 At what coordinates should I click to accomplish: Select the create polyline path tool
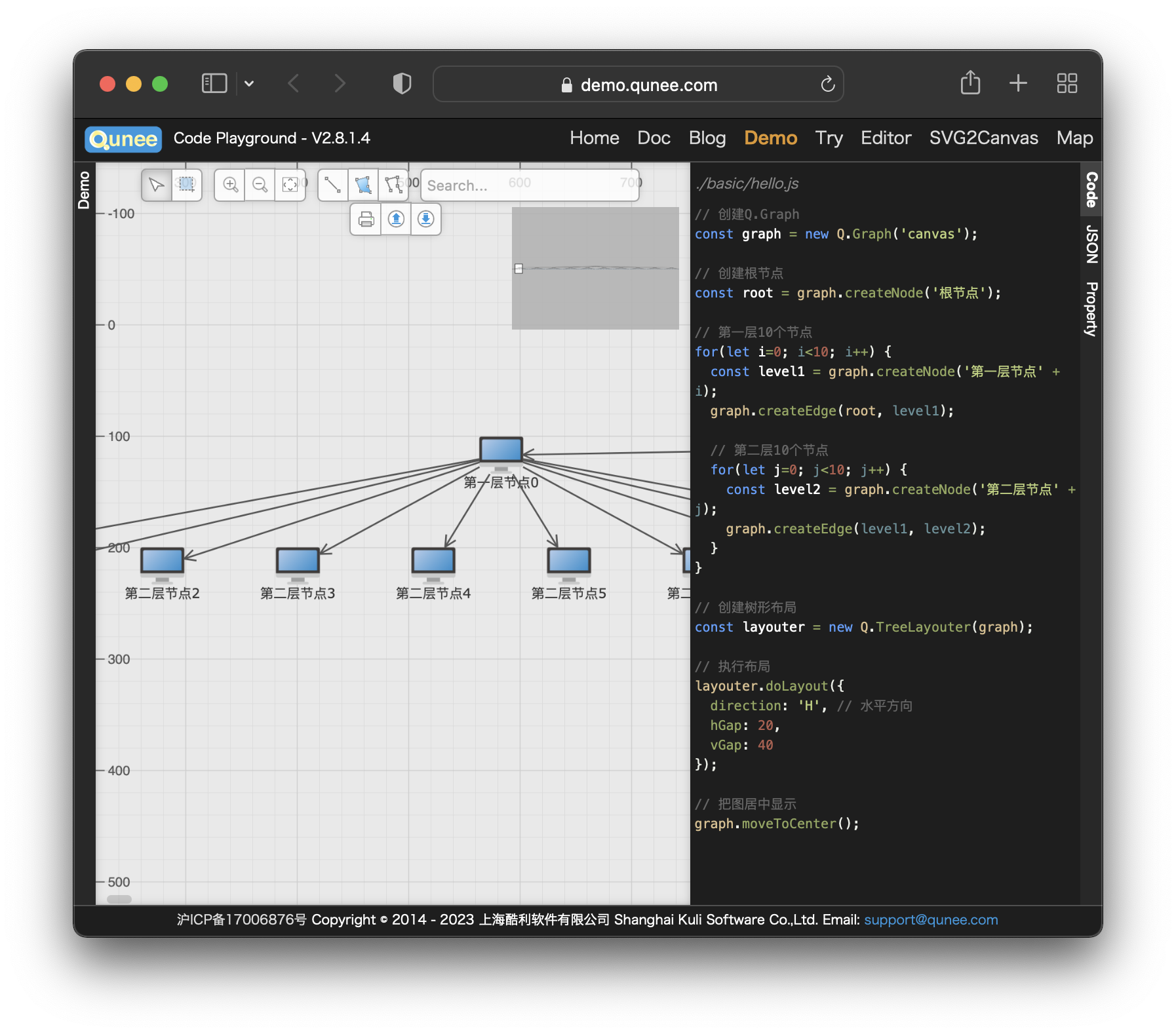pyautogui.click(x=393, y=185)
